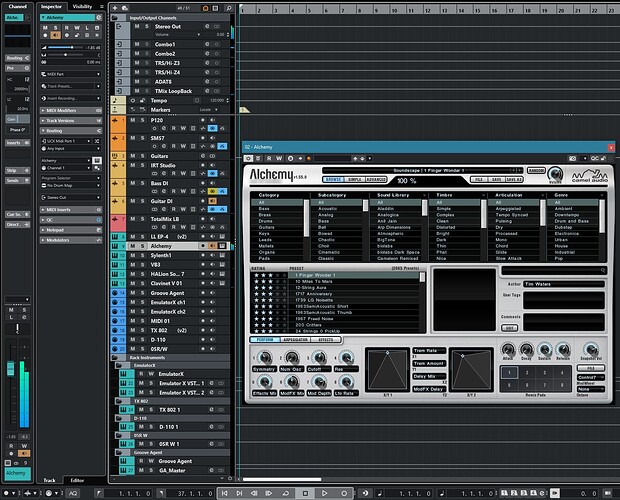Open the track search magnifier icon
Image resolution: width=620 pixels, height=500 pixels.
click(229, 8)
